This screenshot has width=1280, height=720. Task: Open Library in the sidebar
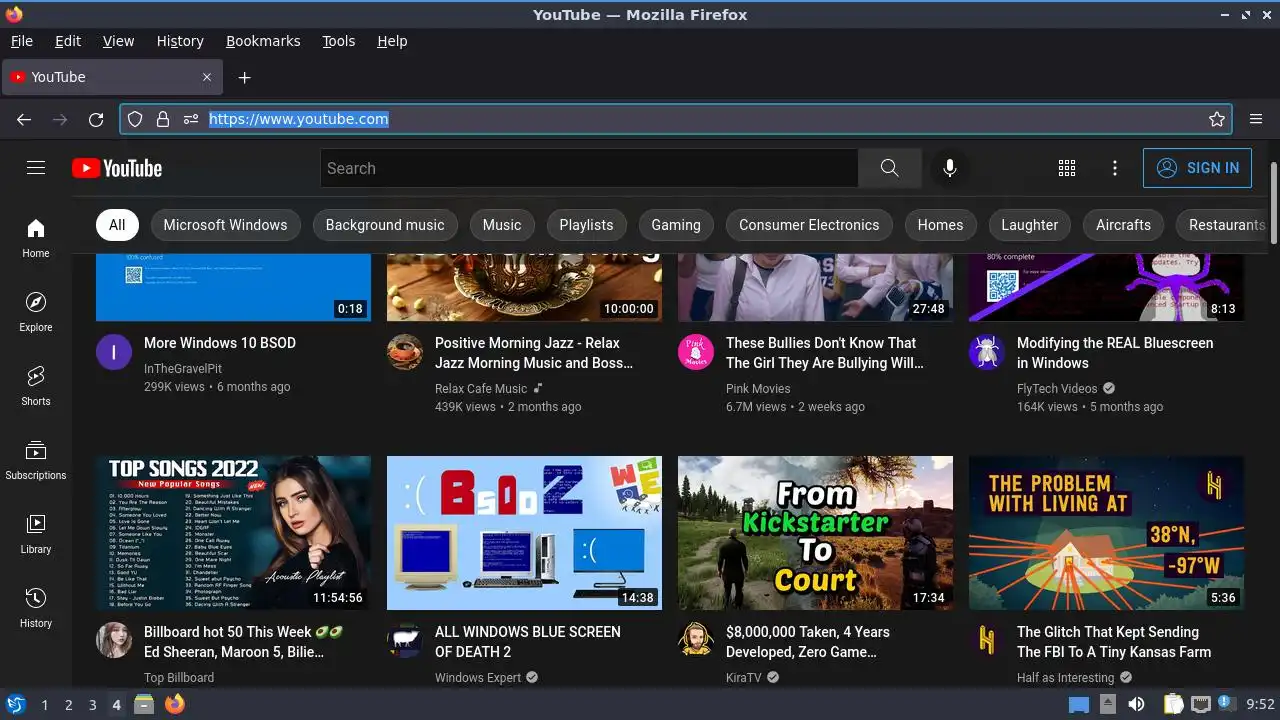tap(36, 534)
